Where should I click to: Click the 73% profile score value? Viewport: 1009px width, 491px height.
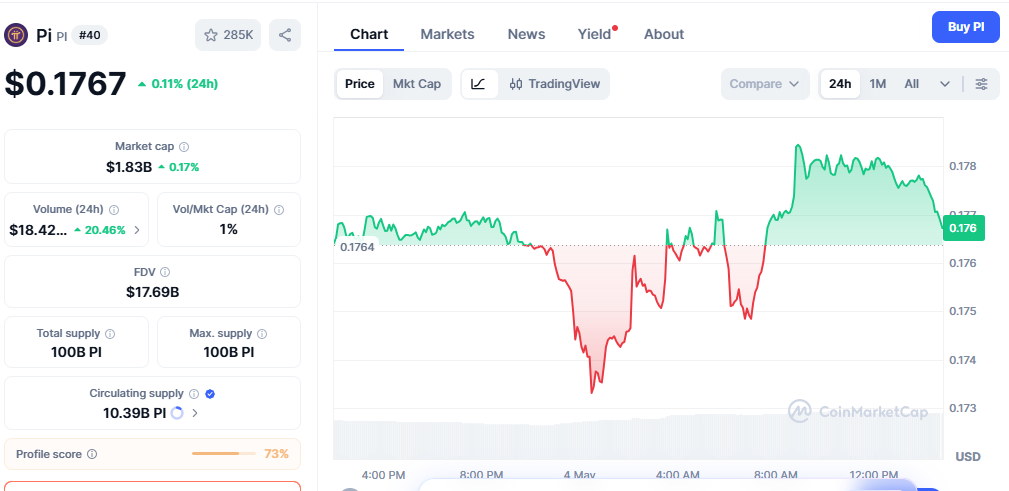click(x=276, y=454)
